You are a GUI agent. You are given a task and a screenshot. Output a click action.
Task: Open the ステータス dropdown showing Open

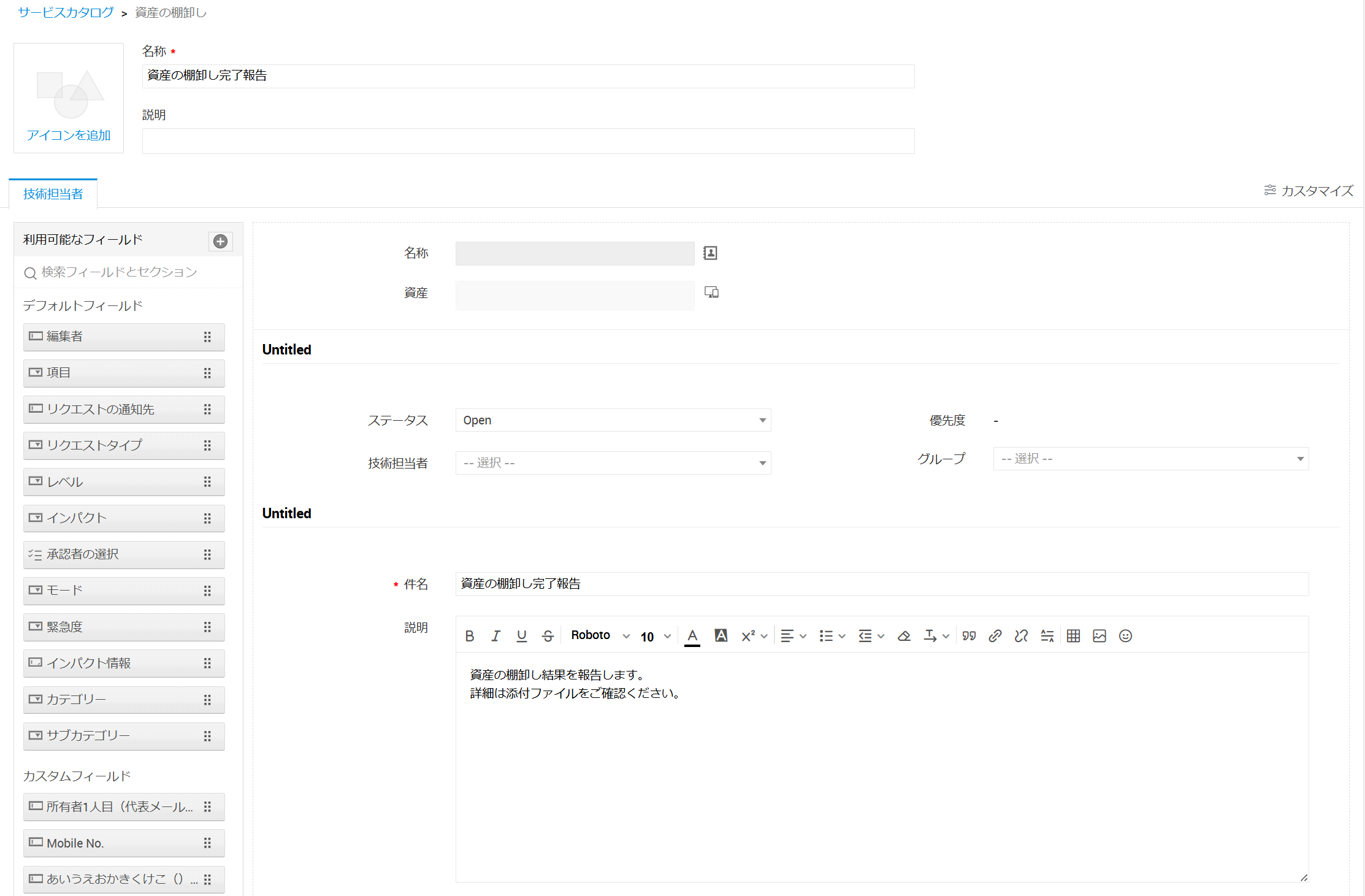[x=613, y=420]
